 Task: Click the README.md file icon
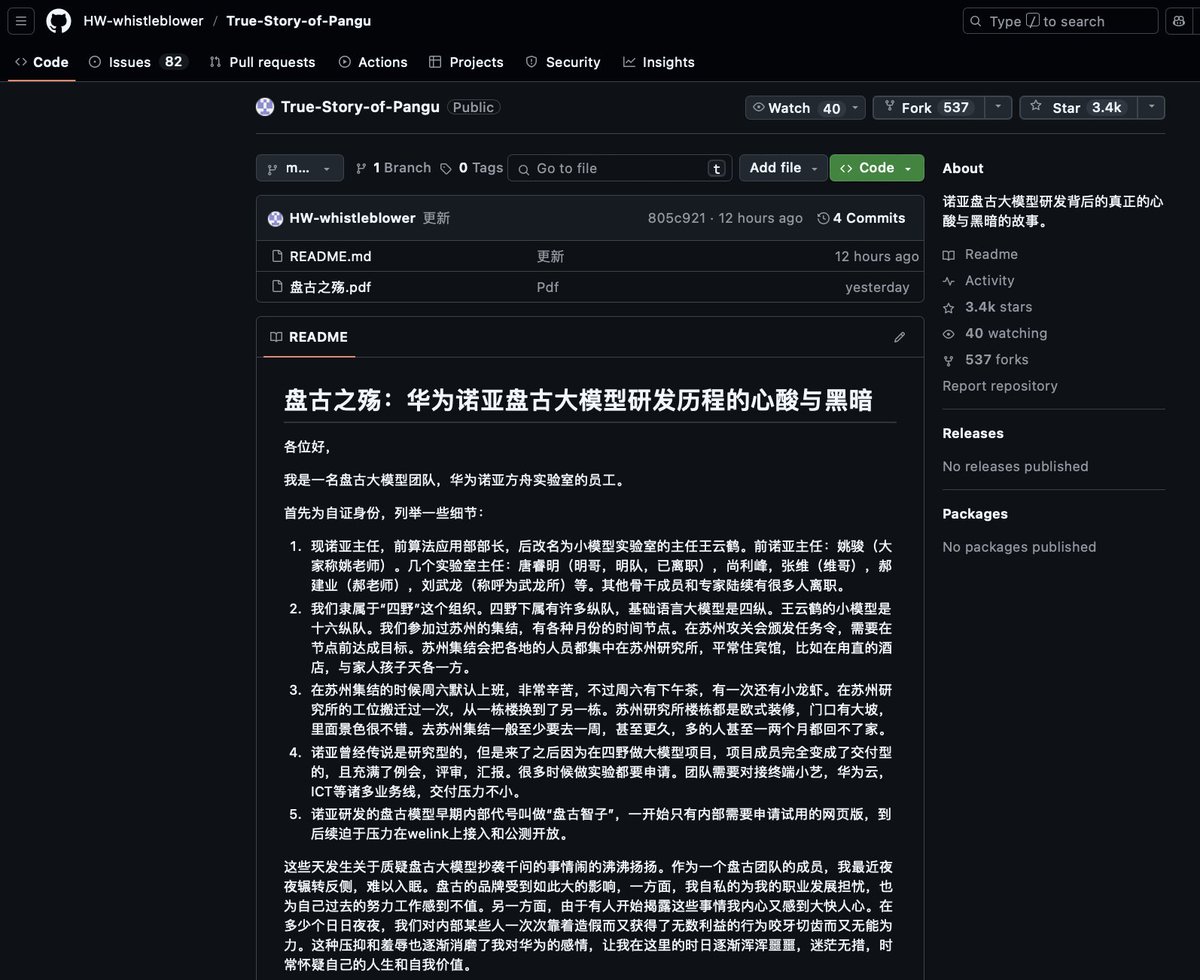click(x=277, y=256)
